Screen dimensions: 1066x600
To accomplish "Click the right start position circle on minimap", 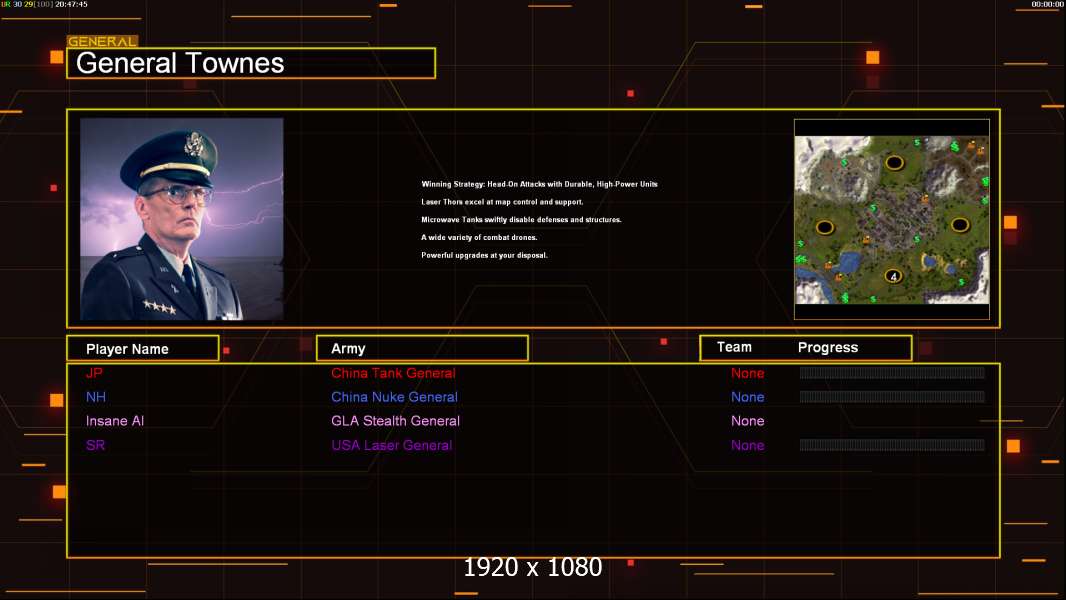I will click(x=960, y=224).
